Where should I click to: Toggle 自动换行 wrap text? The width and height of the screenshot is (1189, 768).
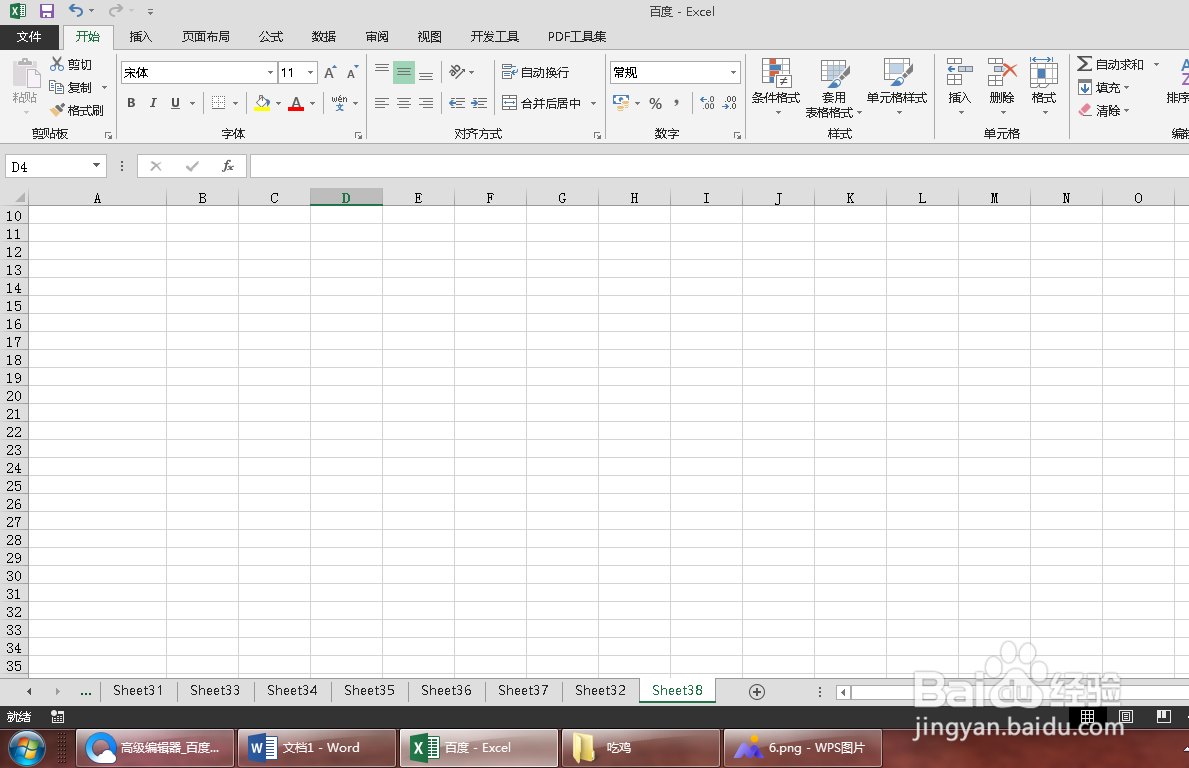click(x=535, y=73)
